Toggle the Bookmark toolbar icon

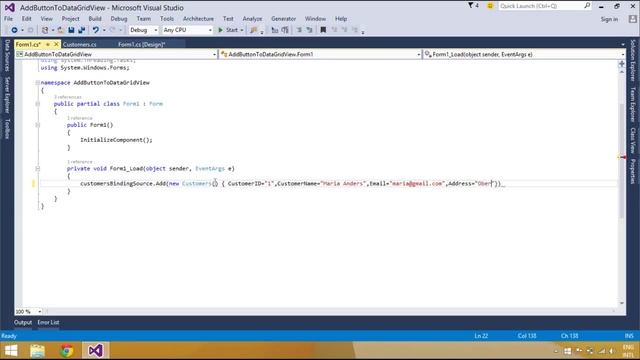pos(323,30)
